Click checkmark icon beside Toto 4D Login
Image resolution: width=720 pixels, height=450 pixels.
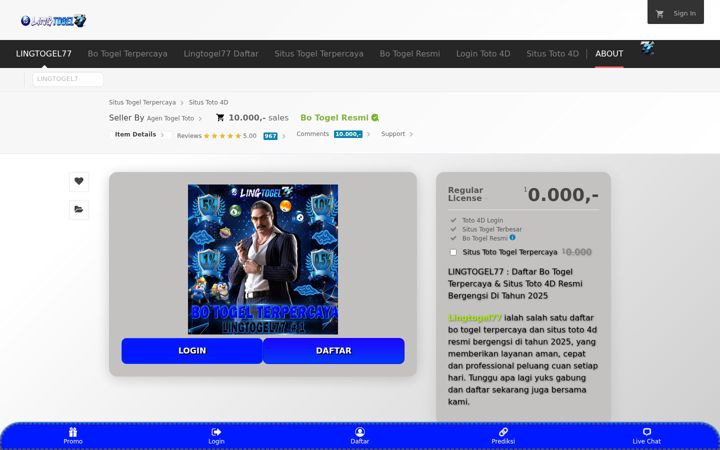point(453,220)
